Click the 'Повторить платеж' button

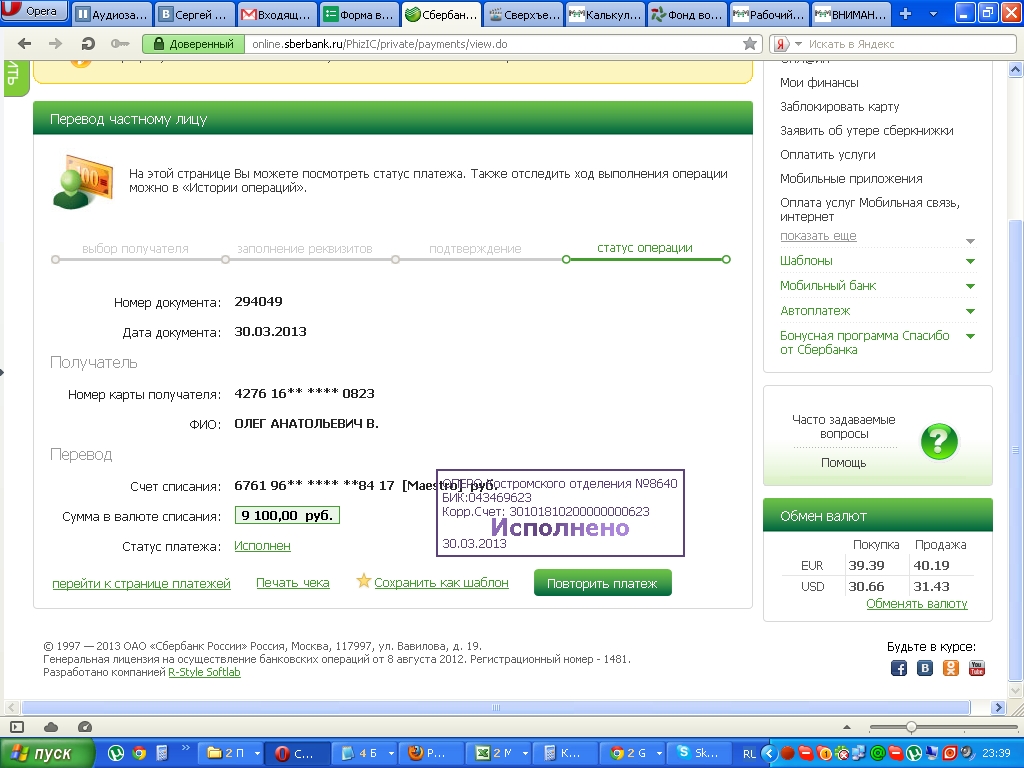coord(602,583)
